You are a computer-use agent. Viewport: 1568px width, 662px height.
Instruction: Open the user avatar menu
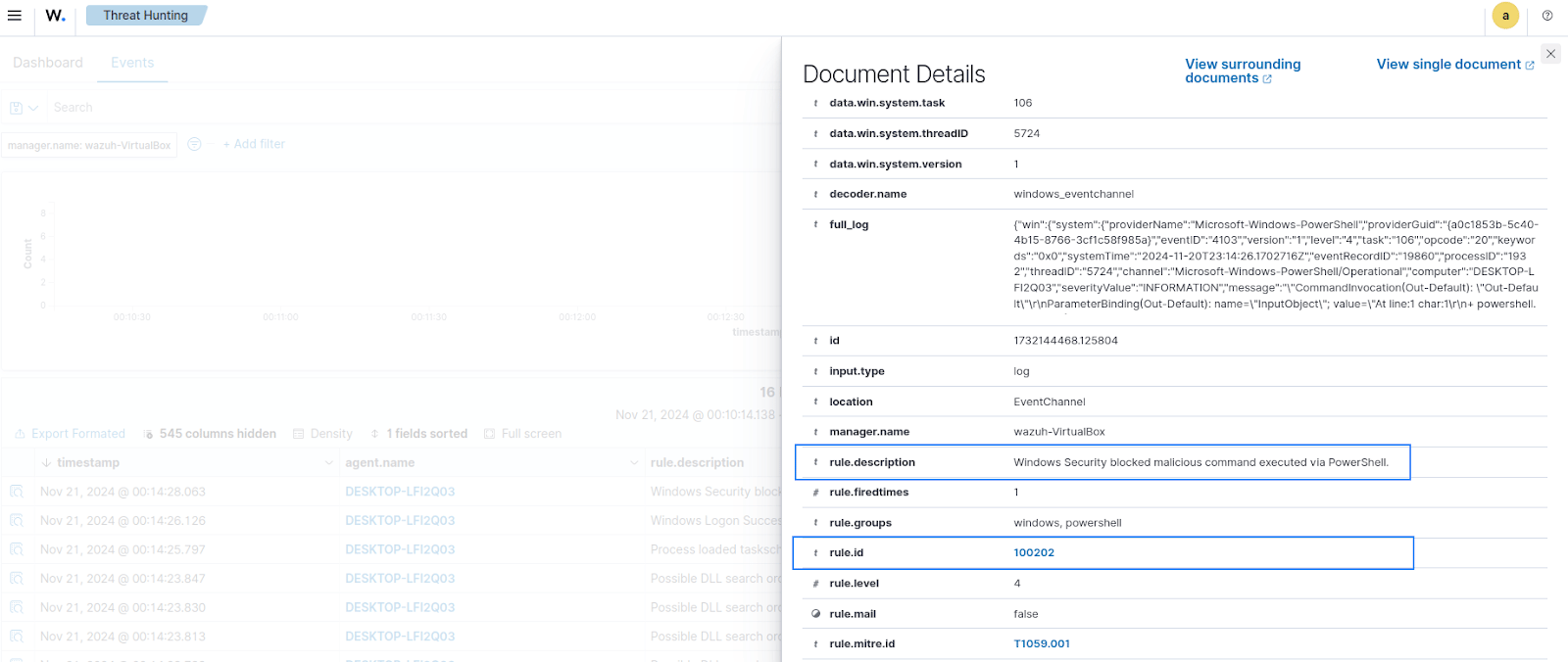(1505, 16)
